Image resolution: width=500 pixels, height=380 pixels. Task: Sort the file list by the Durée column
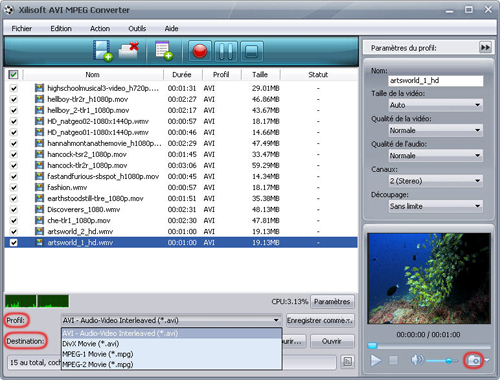182,75
